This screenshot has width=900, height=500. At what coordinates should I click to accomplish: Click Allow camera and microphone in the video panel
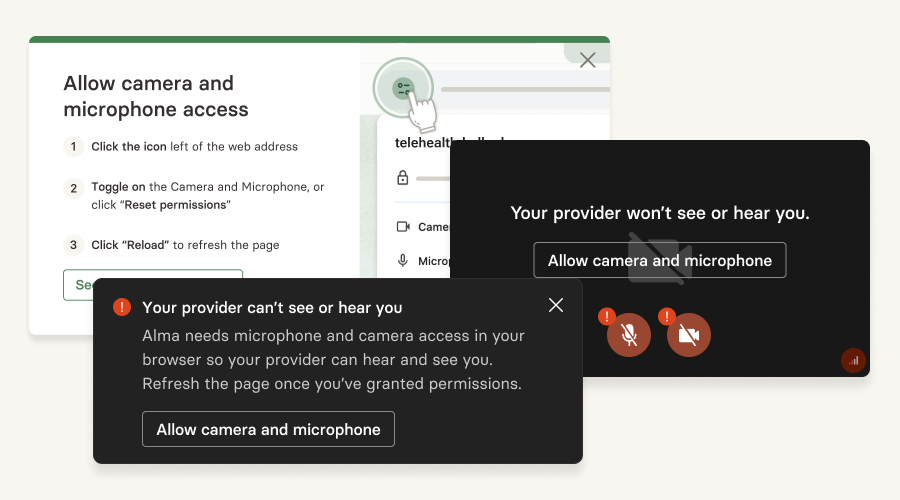tap(660, 260)
